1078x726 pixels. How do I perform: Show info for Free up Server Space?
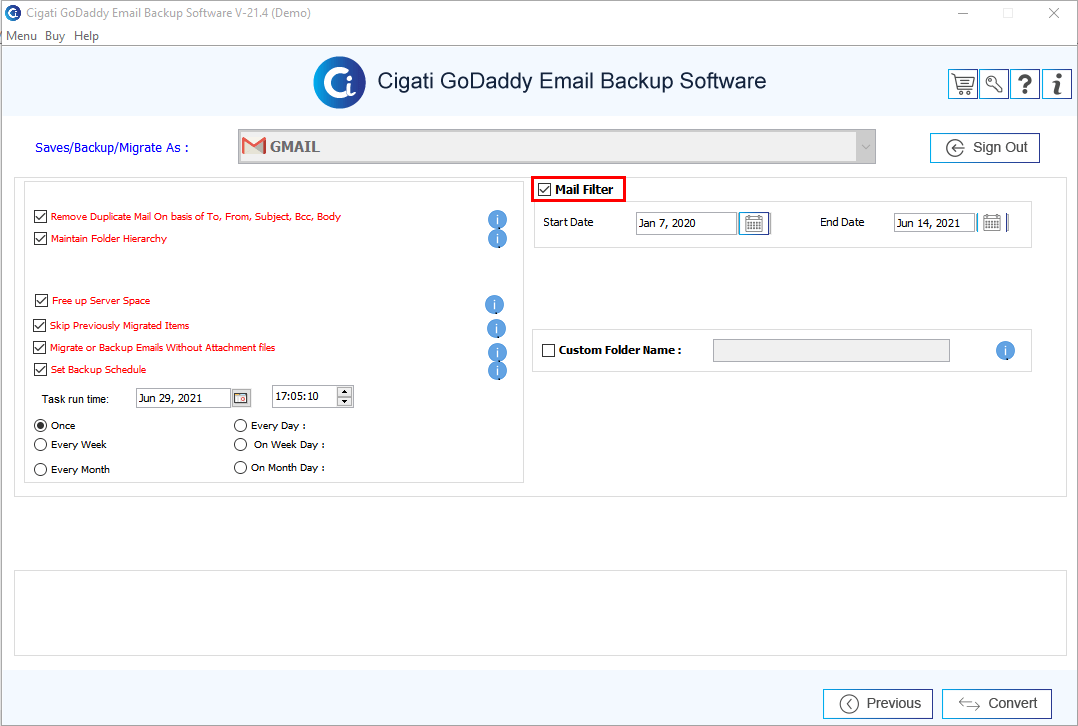pyautogui.click(x=494, y=305)
